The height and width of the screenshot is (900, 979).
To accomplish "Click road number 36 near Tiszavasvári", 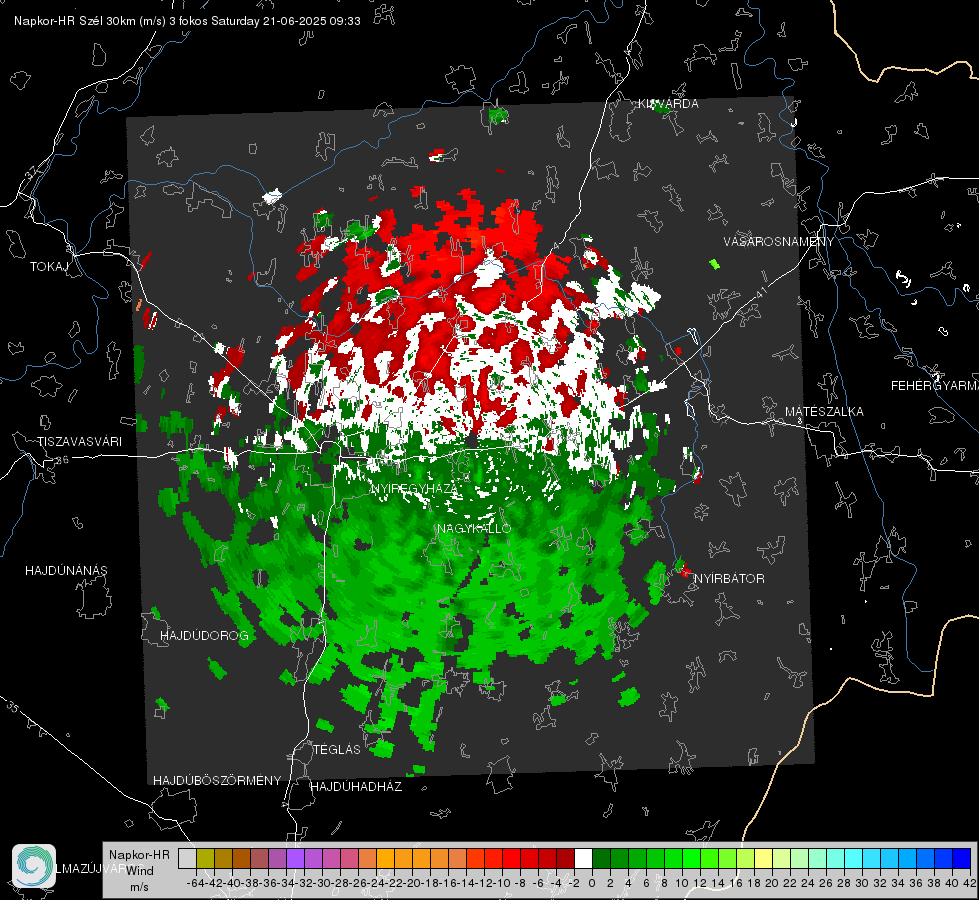I will 62,460.
